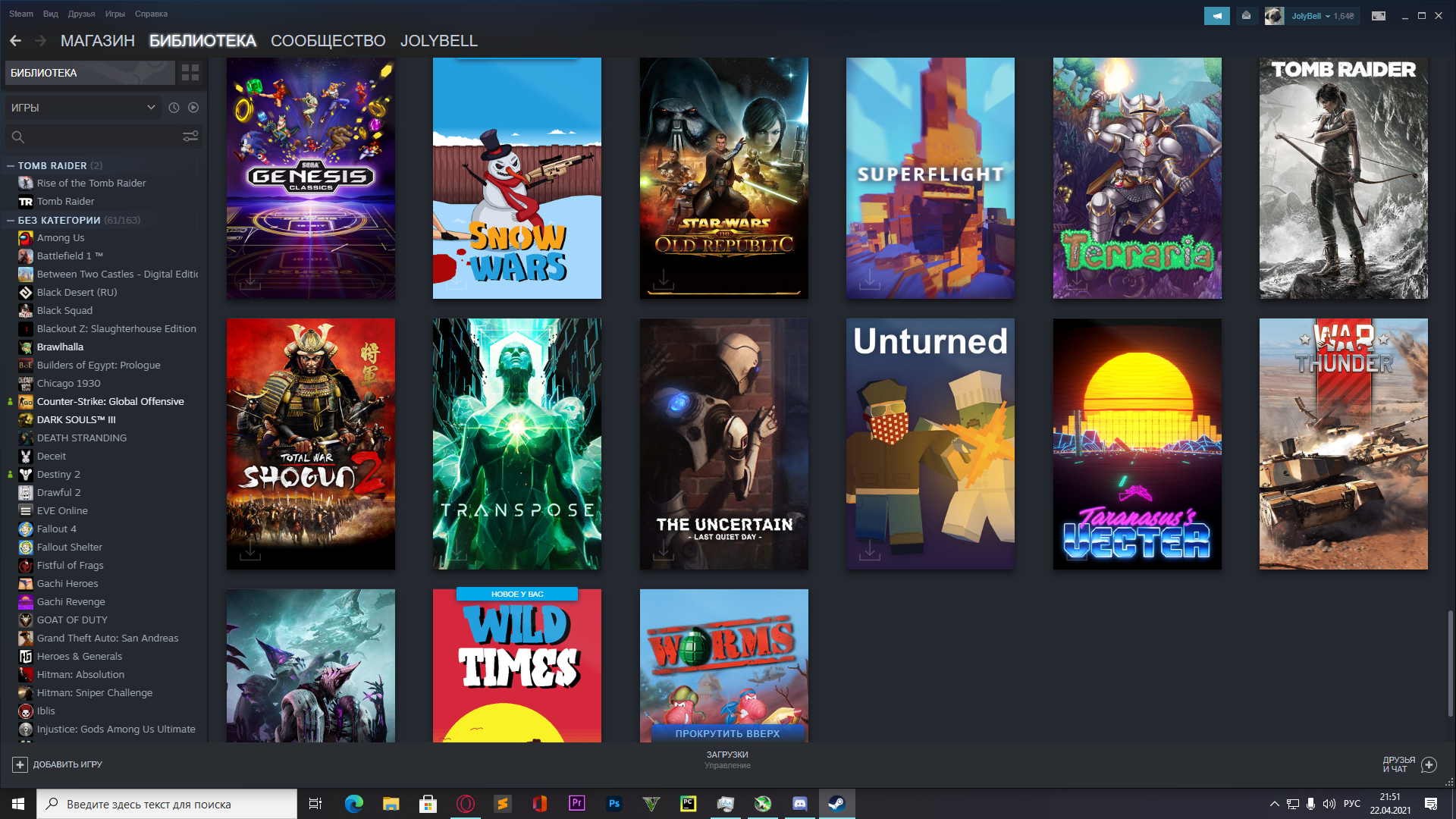1456x819 pixels.
Task: Go to СООБЩЕСТВО tab
Action: pos(328,41)
